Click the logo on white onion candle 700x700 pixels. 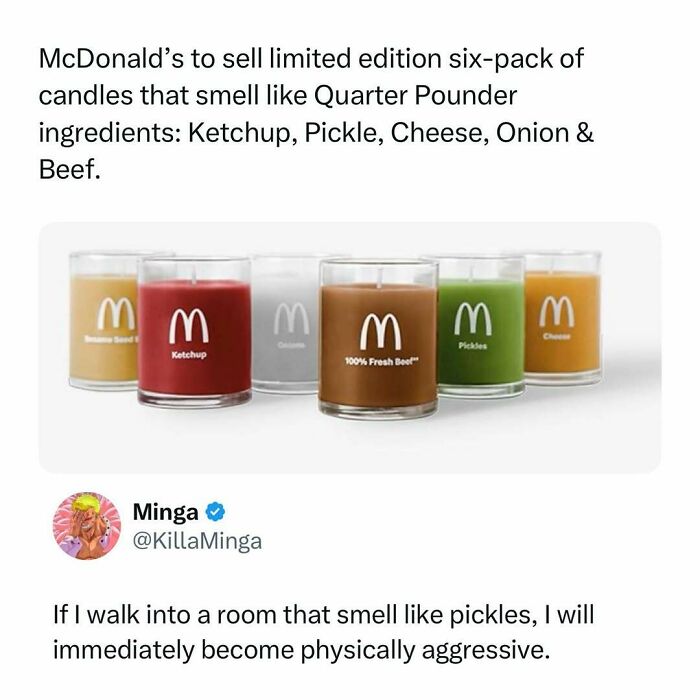(290, 319)
